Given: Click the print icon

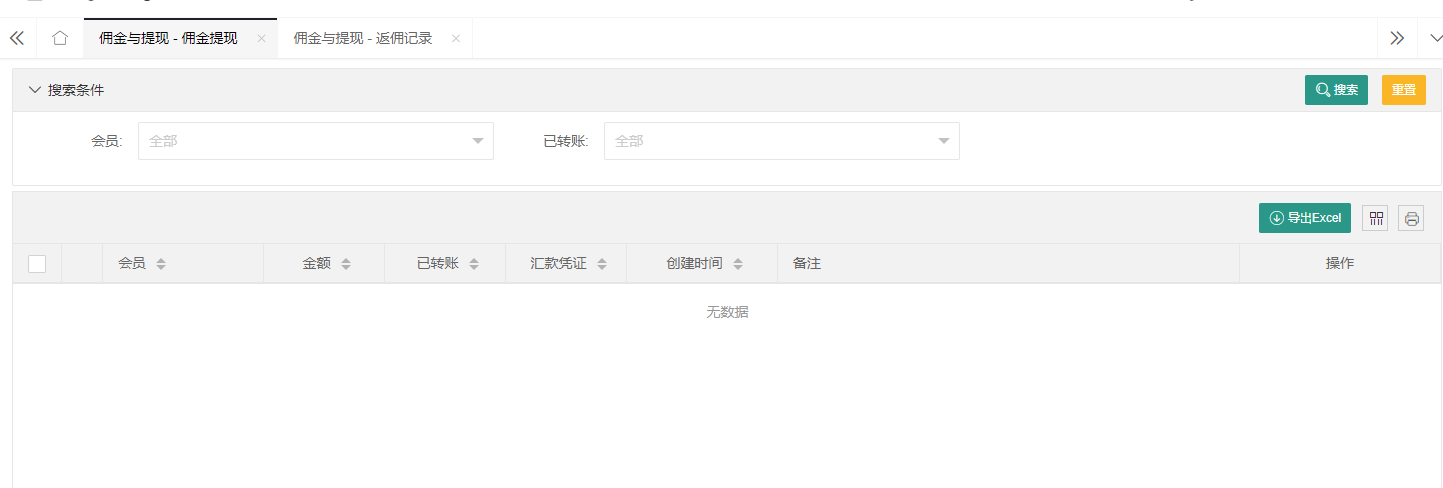Looking at the screenshot, I should click(1411, 218).
